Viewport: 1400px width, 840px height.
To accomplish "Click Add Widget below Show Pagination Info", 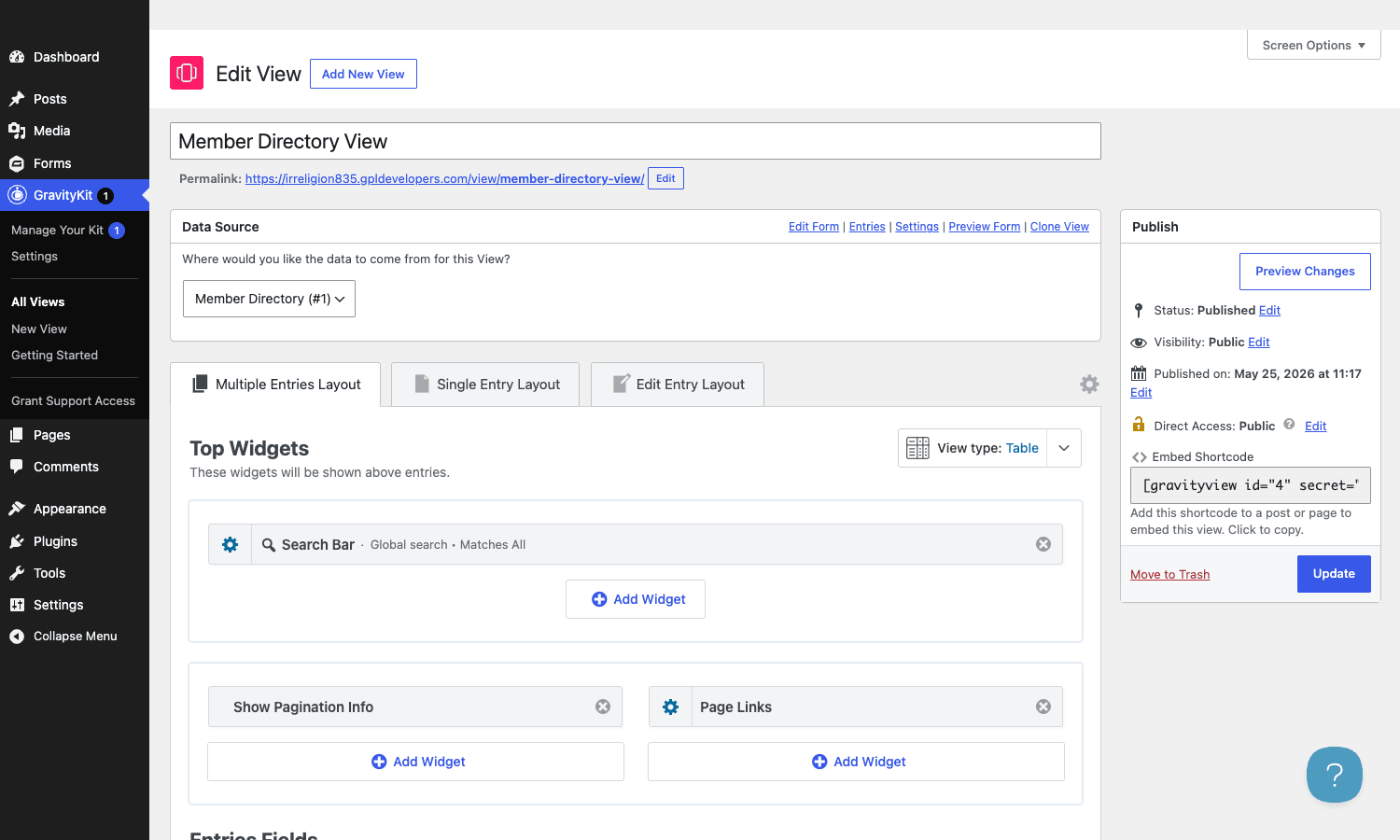I will click(415, 762).
